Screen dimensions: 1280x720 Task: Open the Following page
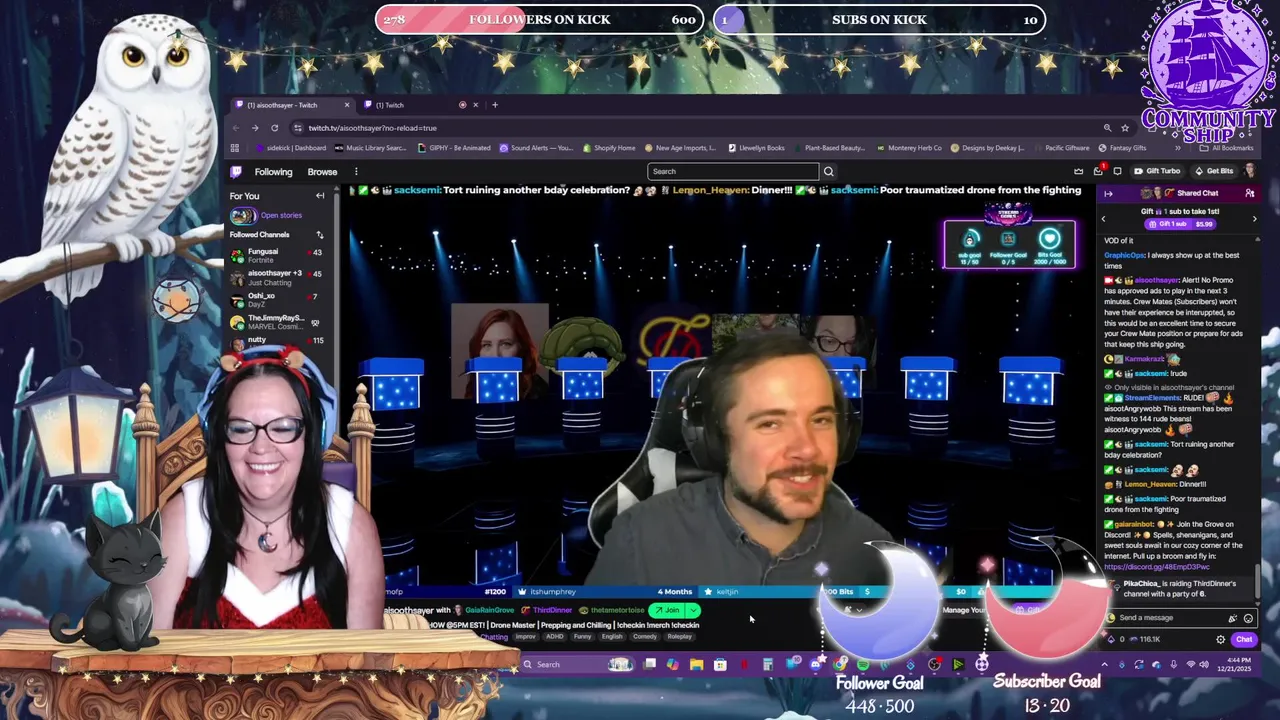click(273, 172)
